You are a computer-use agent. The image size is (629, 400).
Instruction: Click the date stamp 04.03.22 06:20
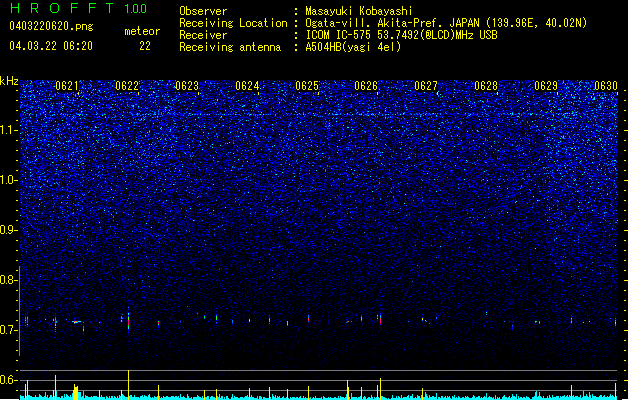coord(51,46)
